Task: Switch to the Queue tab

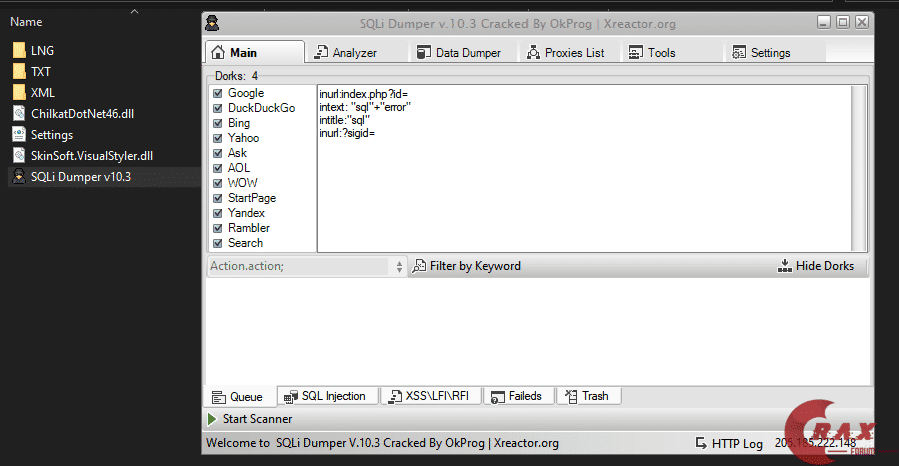Action: (x=238, y=397)
